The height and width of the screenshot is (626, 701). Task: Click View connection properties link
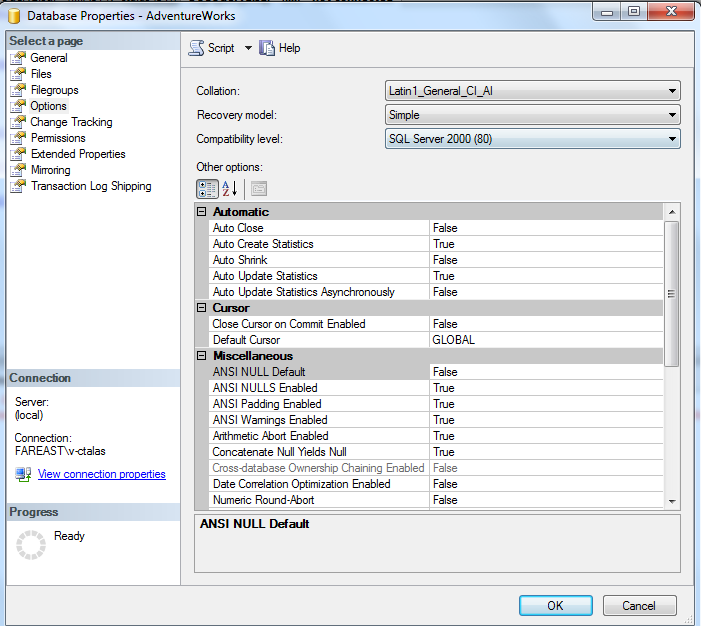(101, 474)
